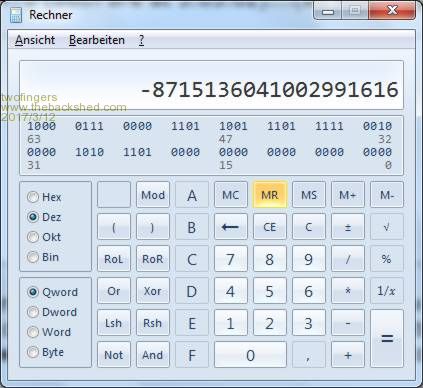Shift left with Lsh button
Image resolution: width=423 pixels, height=388 pixels.
click(114, 323)
